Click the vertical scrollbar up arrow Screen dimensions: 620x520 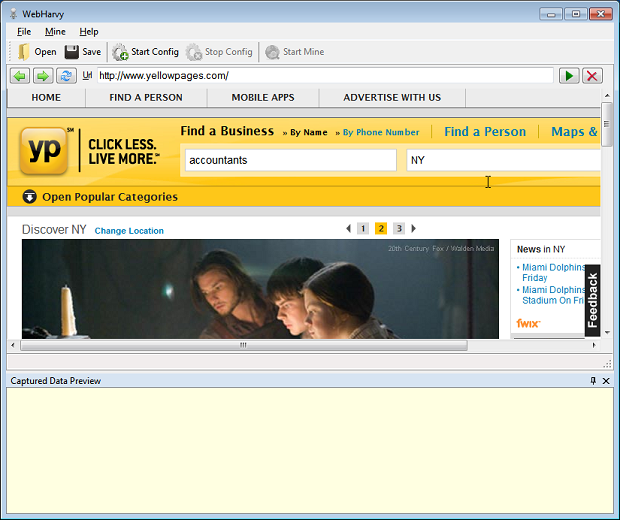coord(607,95)
